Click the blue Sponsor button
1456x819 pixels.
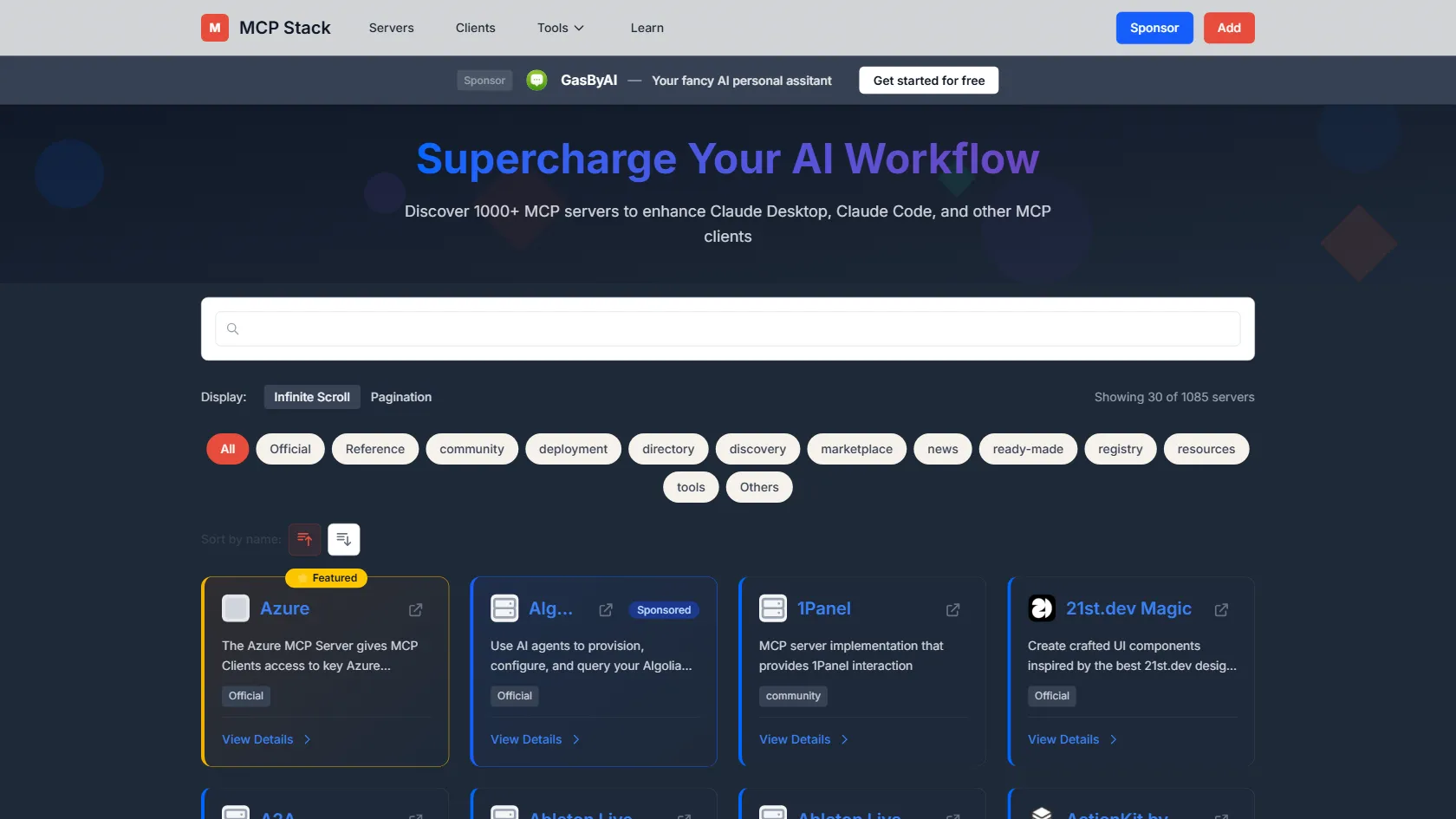[x=1154, y=28]
